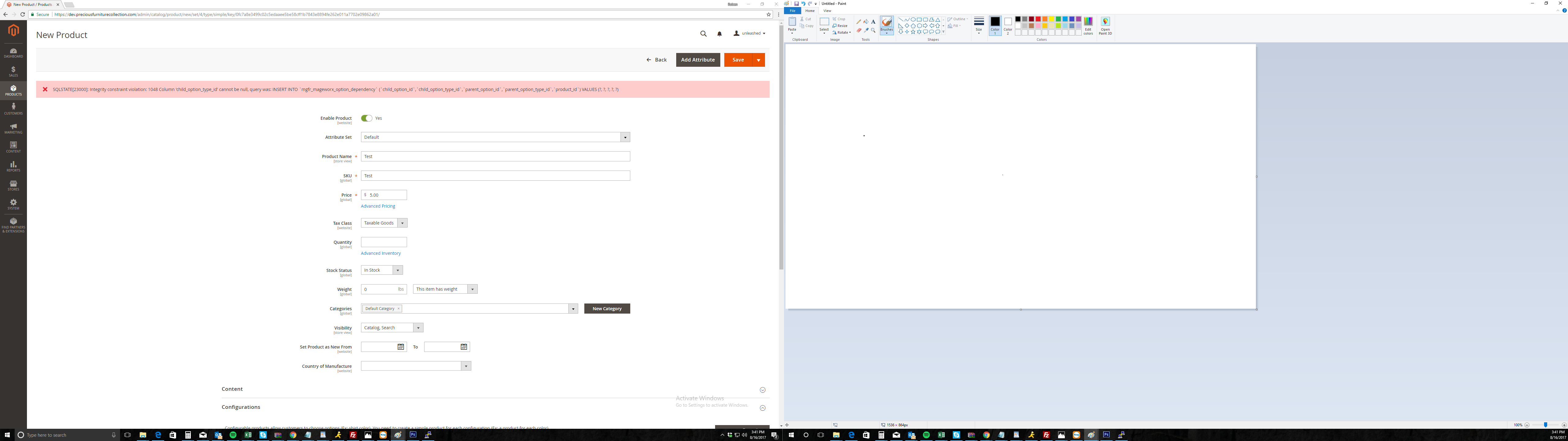
Task: Open the Stores section in Magento sidebar
Action: (x=13, y=185)
